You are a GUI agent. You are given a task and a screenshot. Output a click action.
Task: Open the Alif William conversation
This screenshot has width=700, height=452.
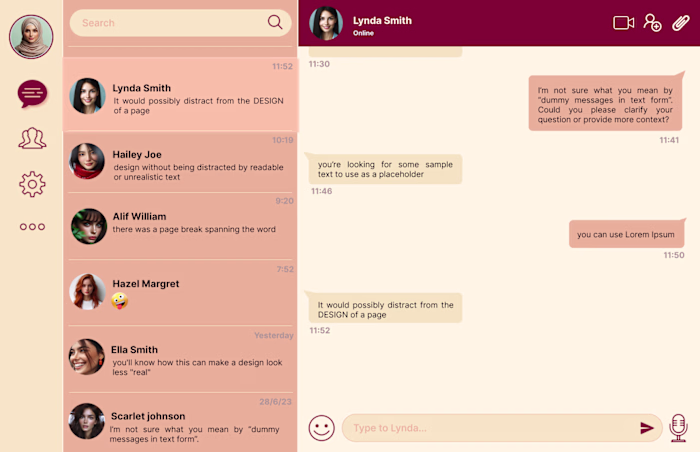coord(180,226)
